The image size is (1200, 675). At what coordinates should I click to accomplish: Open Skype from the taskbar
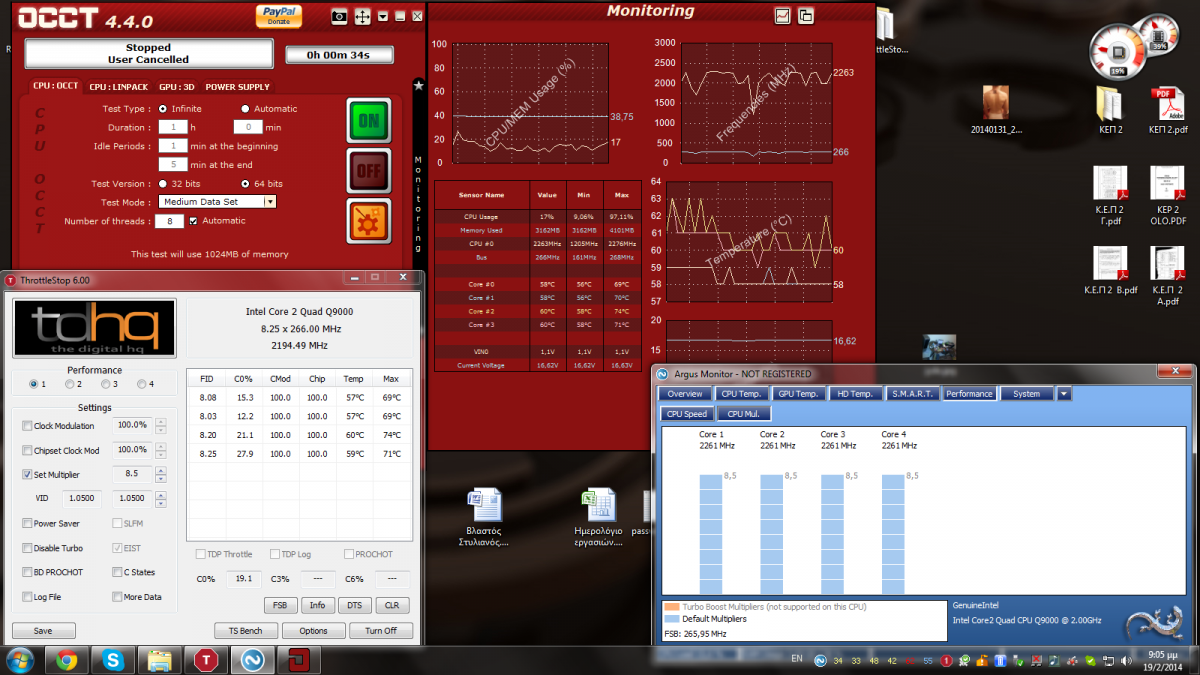point(113,660)
